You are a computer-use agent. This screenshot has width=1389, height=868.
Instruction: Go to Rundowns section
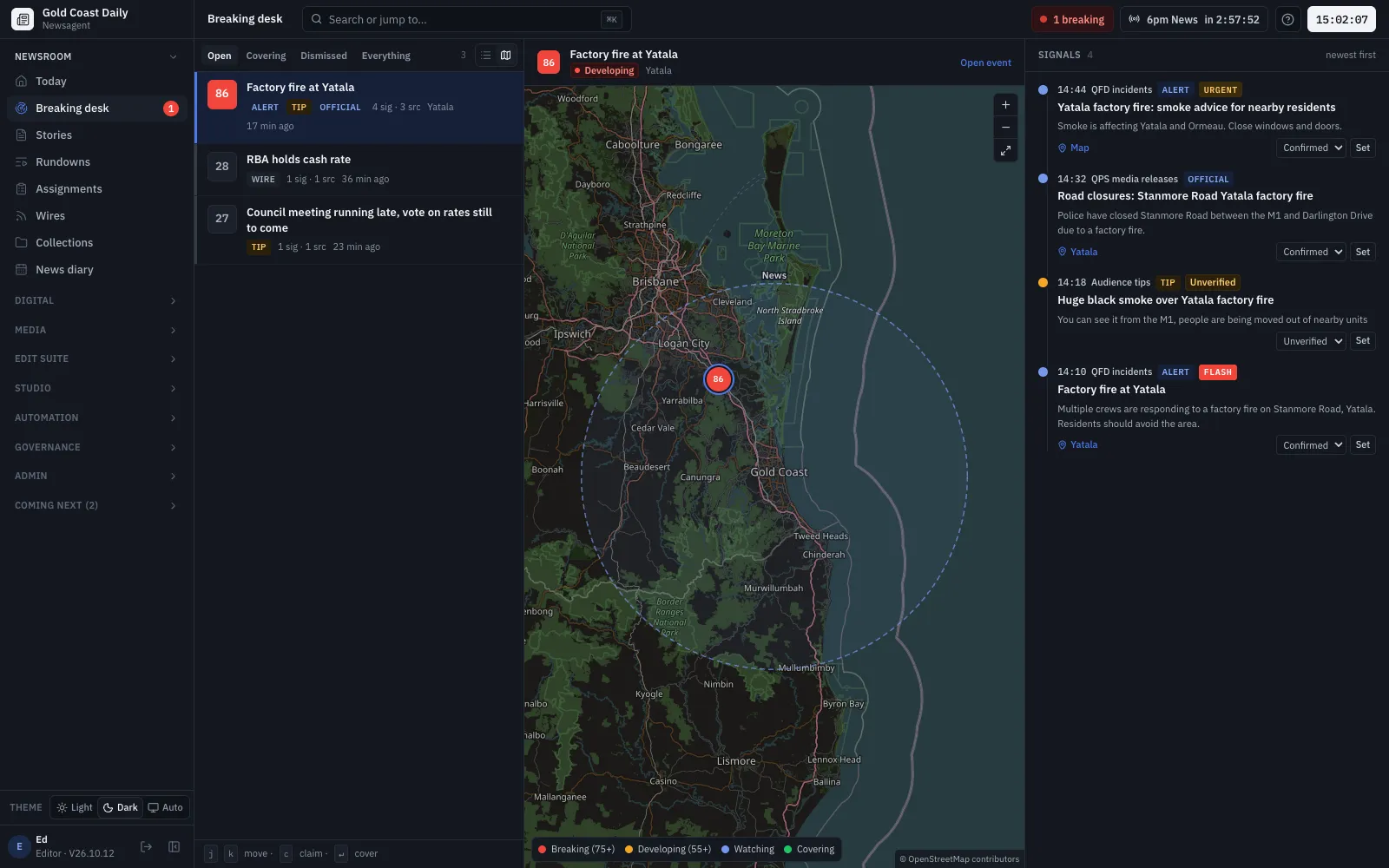96,162
